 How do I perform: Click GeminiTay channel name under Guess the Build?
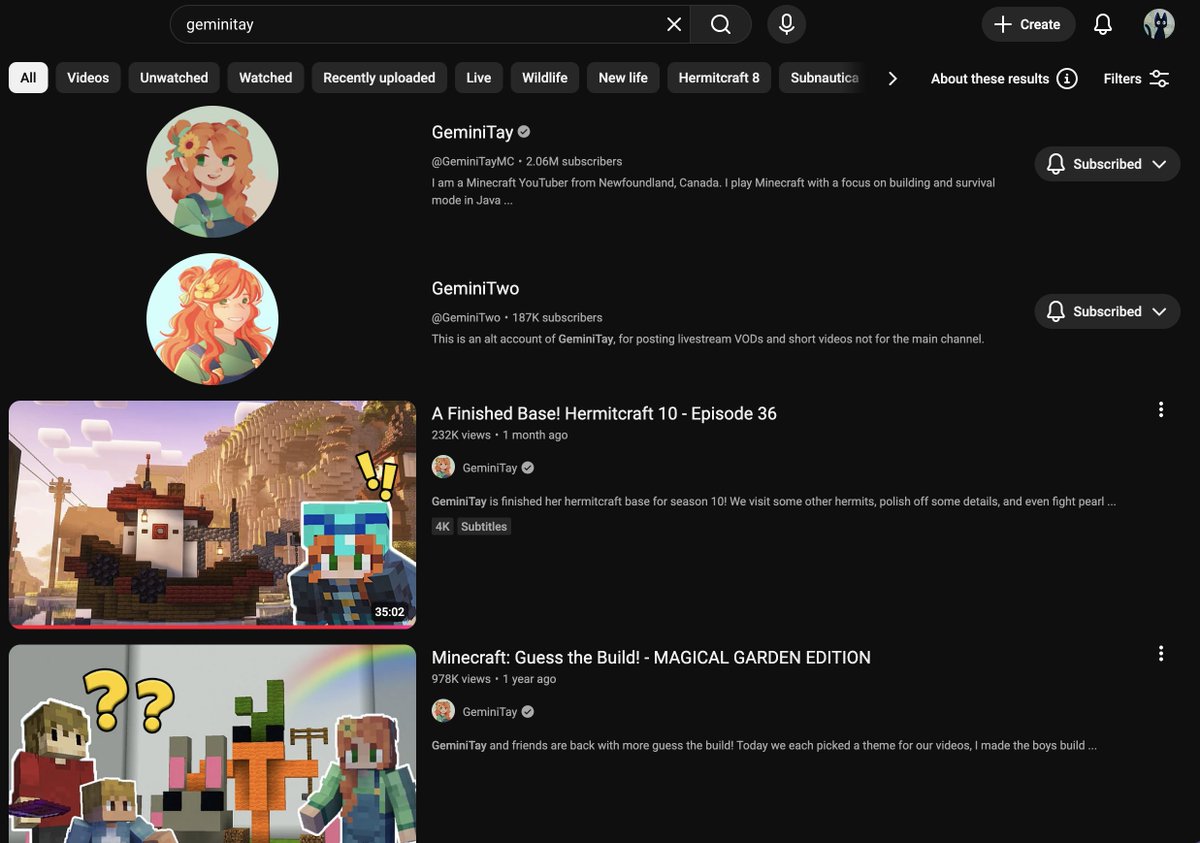click(x=490, y=712)
